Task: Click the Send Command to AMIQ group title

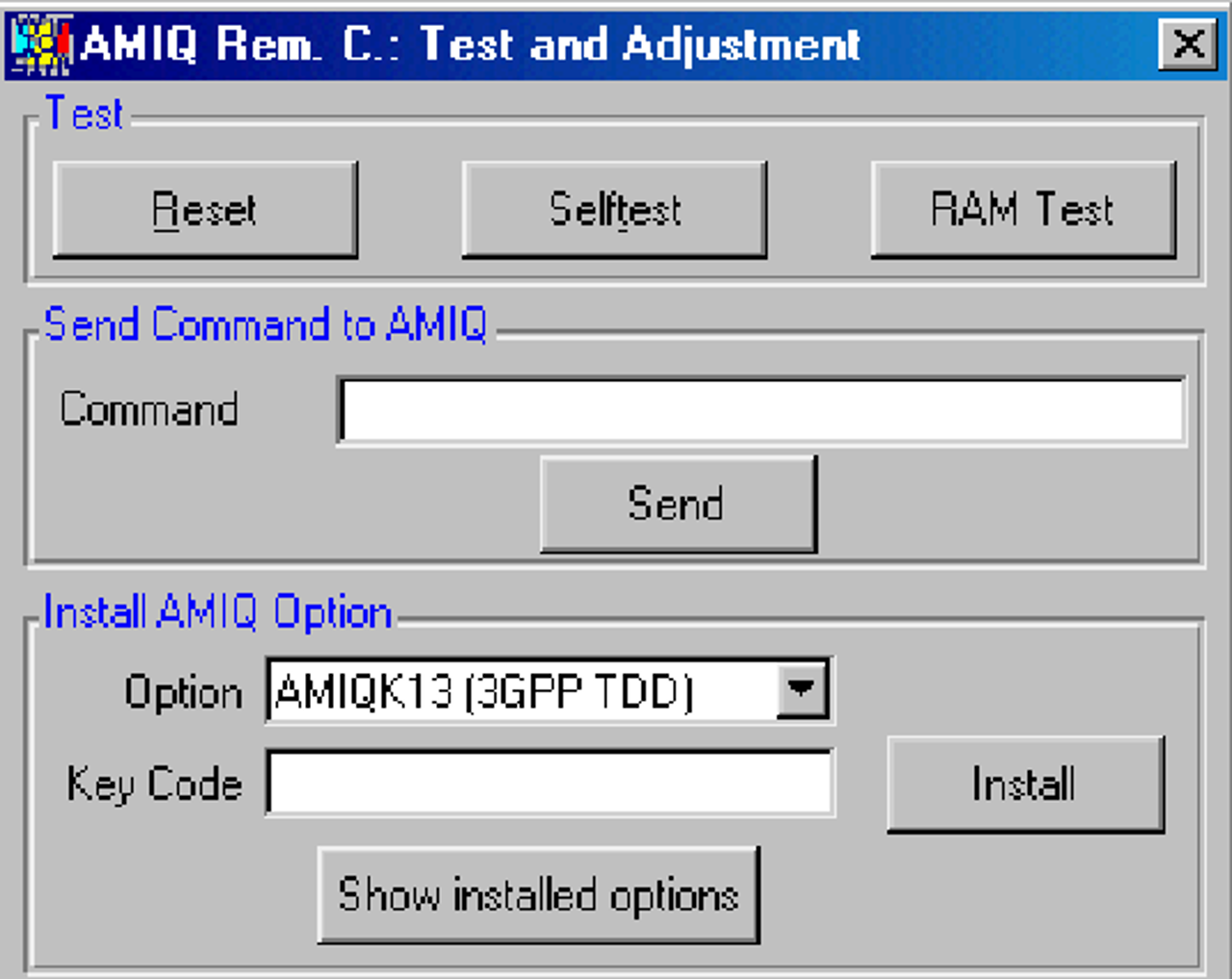Action: click(266, 324)
